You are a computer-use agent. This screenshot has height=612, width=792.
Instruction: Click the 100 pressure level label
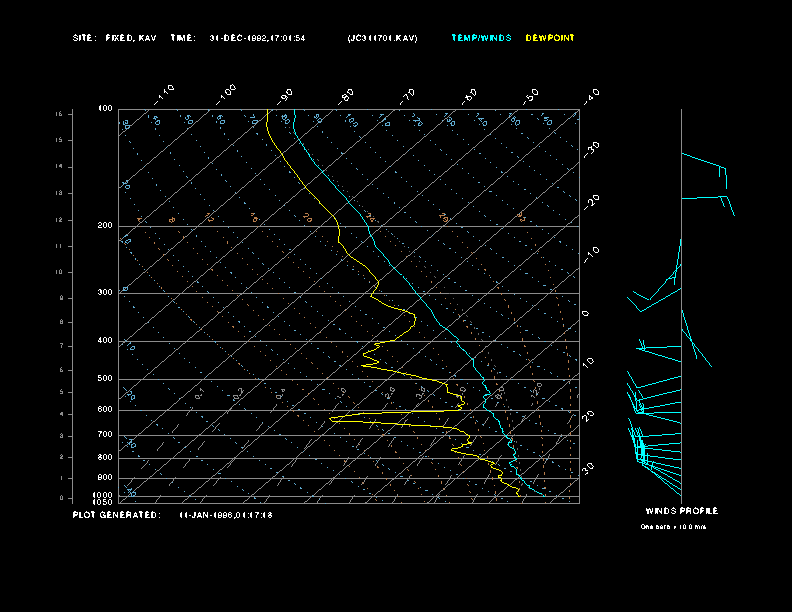click(x=105, y=108)
